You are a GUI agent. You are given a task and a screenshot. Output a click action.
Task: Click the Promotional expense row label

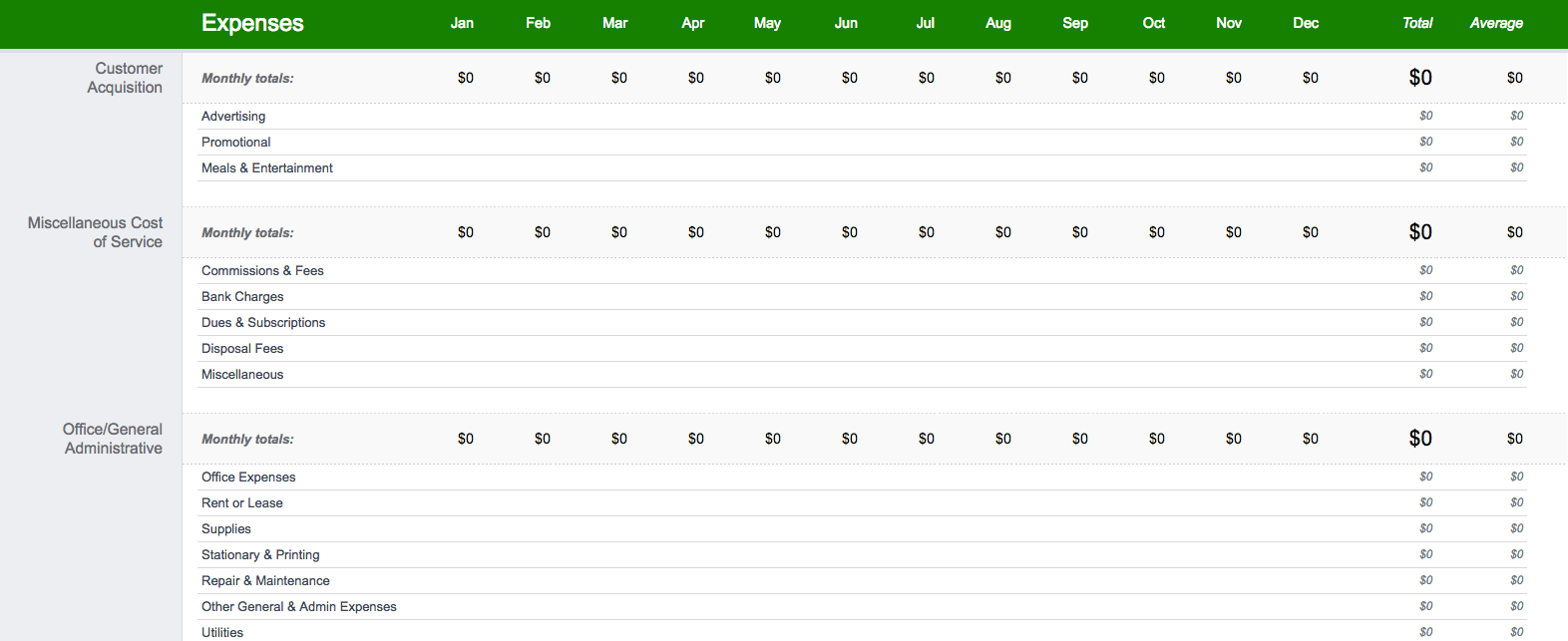click(235, 143)
